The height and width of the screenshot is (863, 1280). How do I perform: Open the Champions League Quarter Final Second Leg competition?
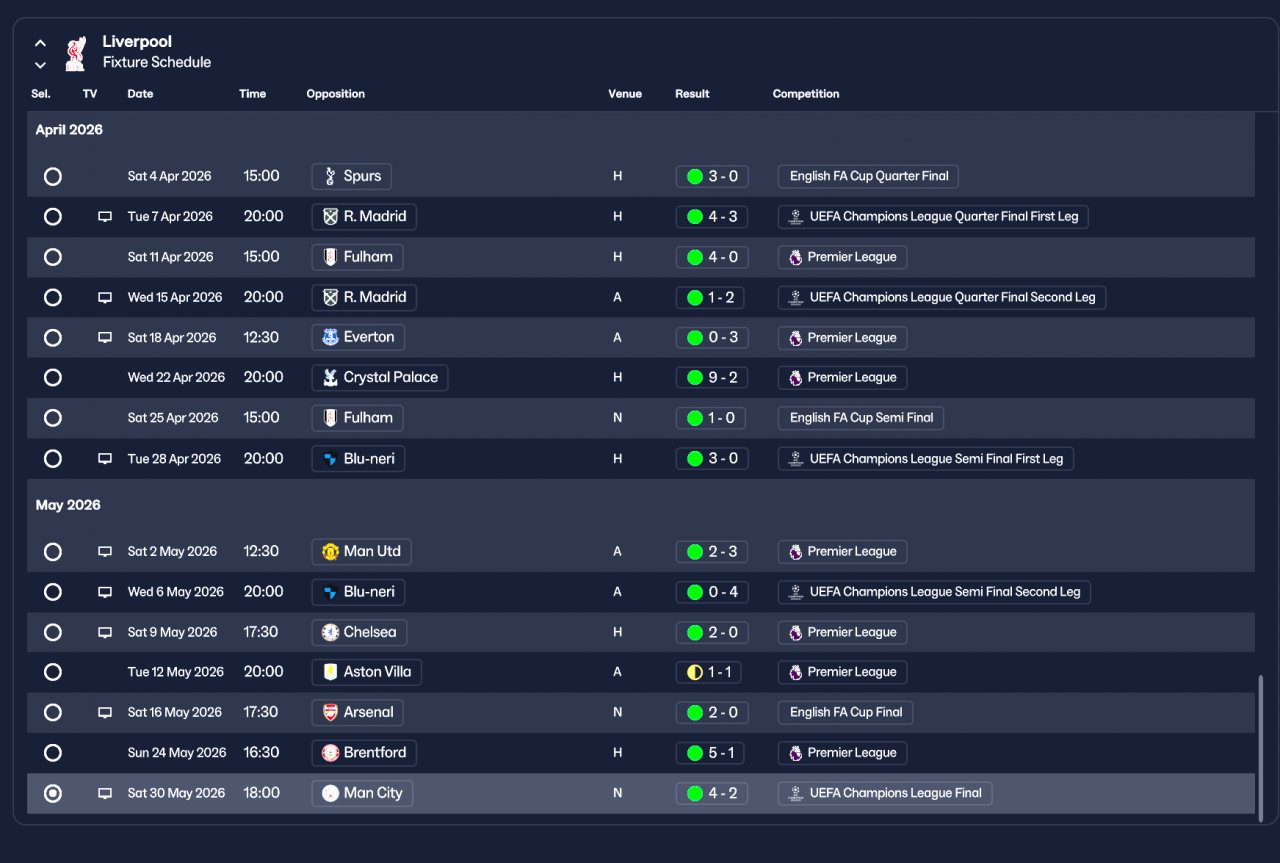[942, 298]
